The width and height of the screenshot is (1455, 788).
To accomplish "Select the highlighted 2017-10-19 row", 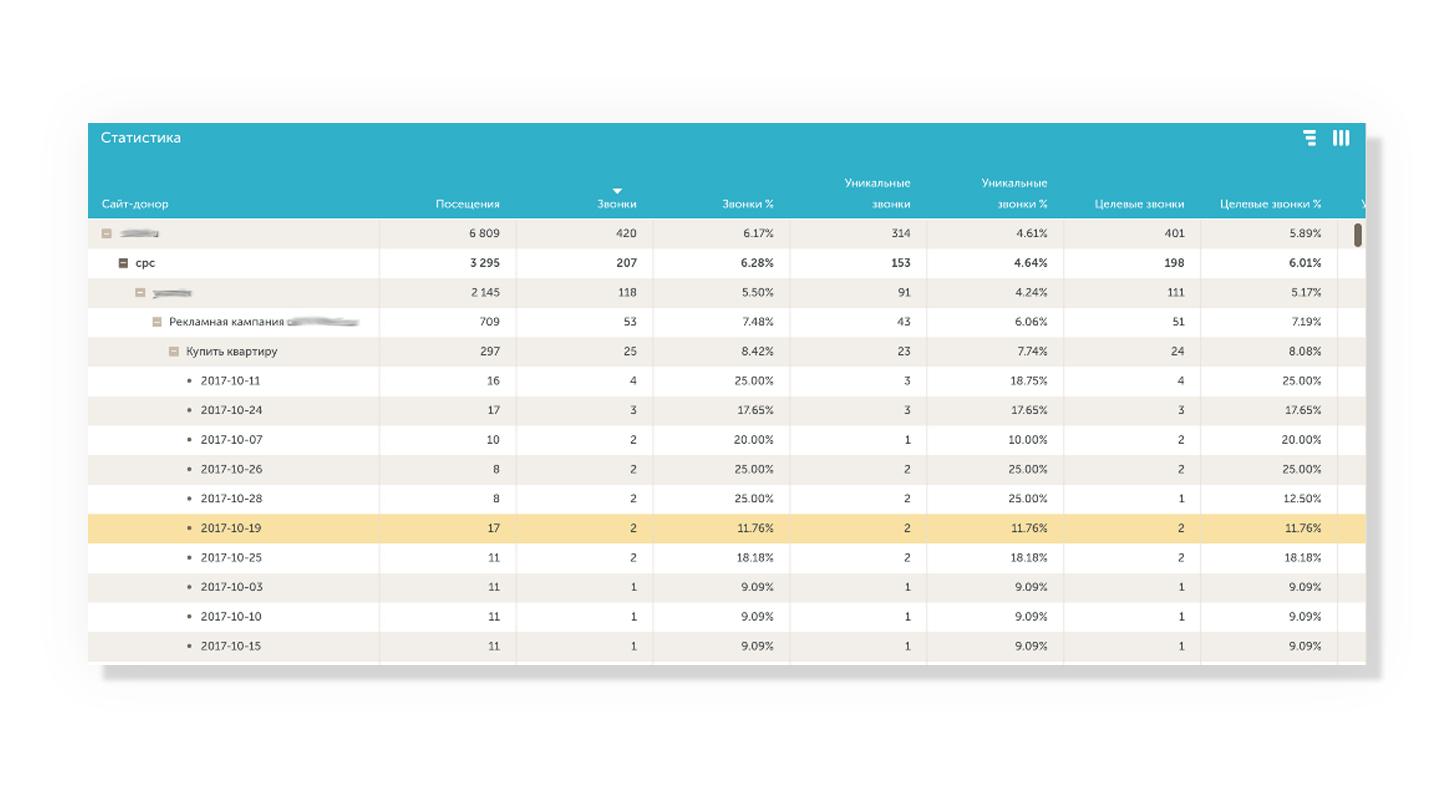I will pos(726,528).
